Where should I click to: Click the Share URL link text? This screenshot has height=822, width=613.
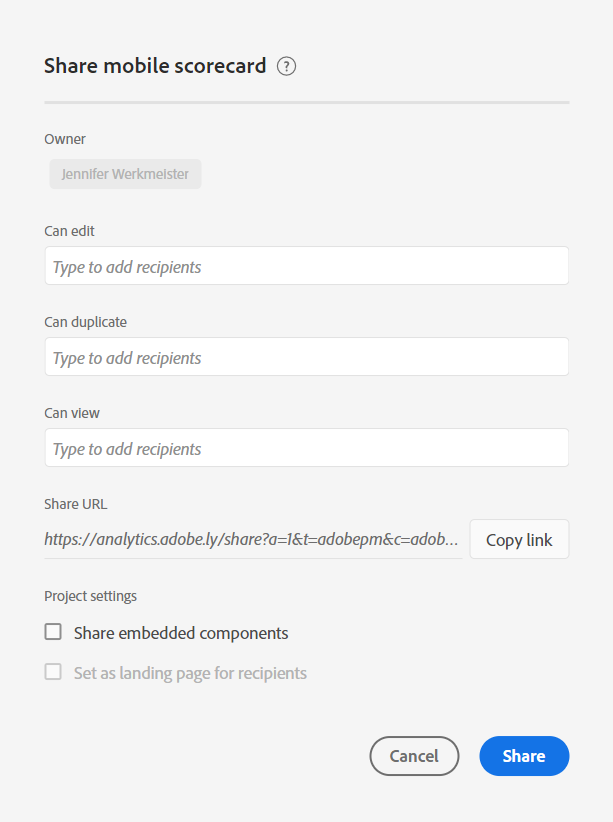[252, 540]
